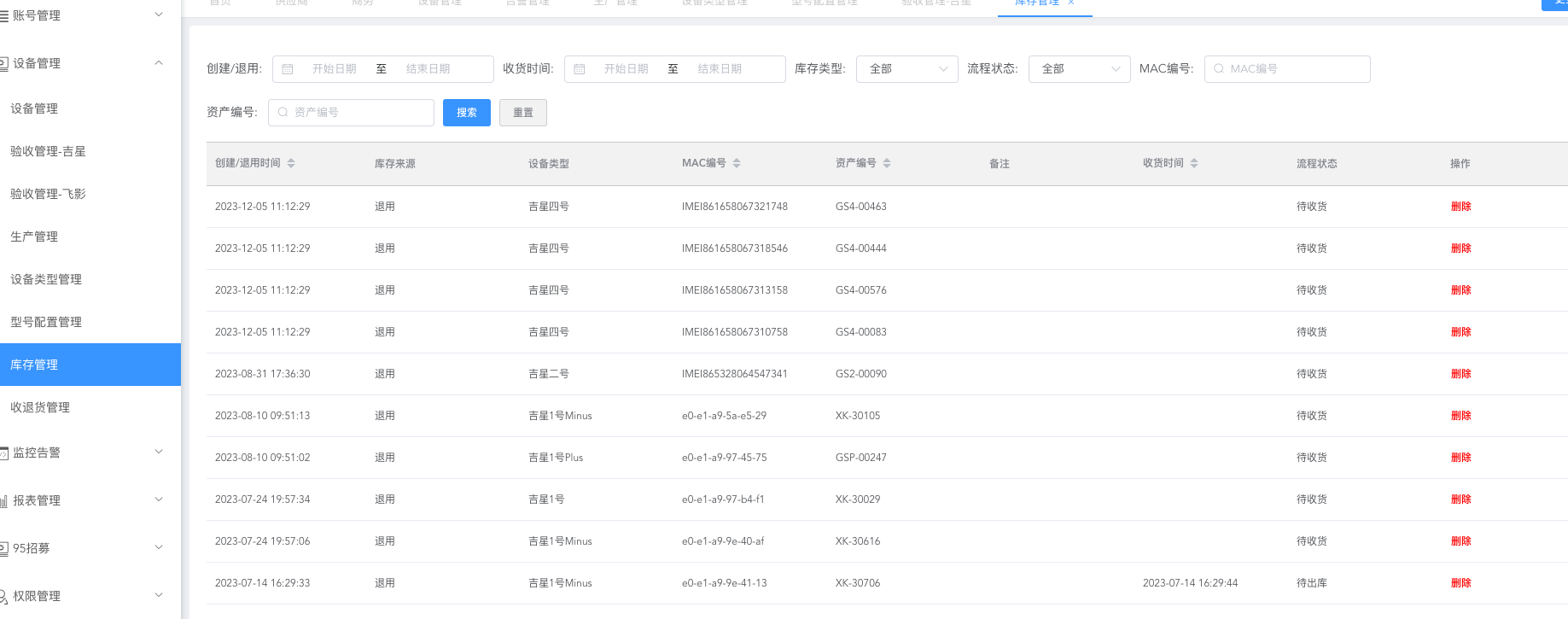
Task: Click MAC cell IMEI865328064547341
Action: [x=735, y=374]
